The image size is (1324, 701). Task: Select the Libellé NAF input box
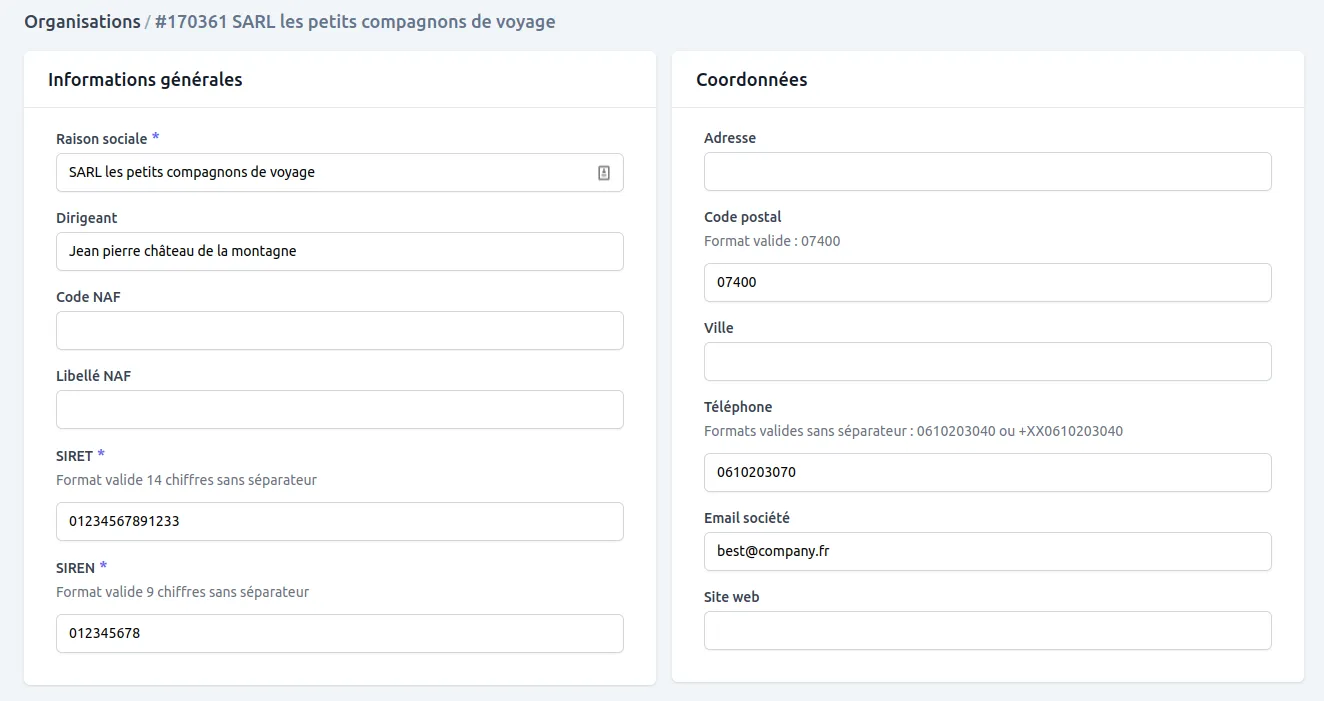[x=339, y=410]
